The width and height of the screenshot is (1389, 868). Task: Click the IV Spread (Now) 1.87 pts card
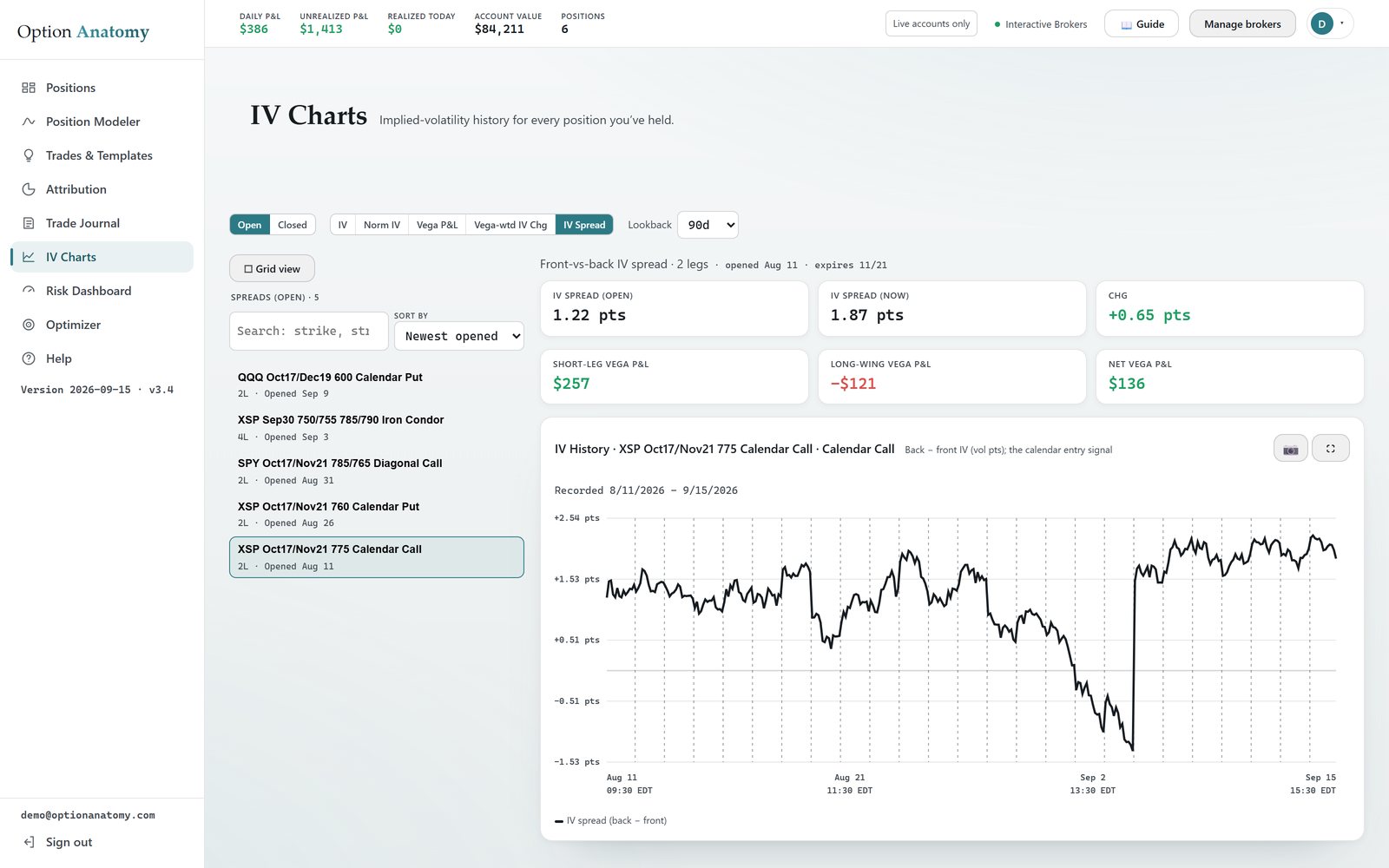tap(952, 308)
